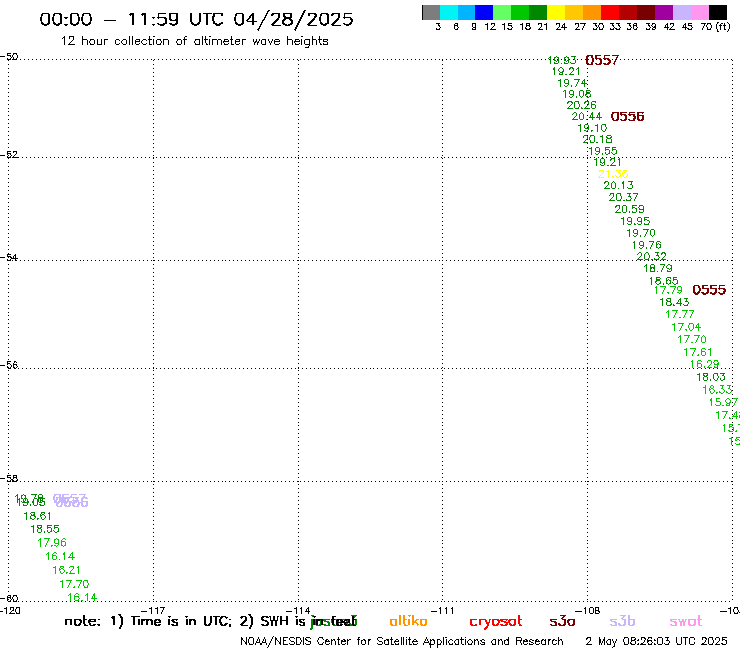Click the 0556 time stamp label
Viewport: 740px width, 650px height.
click(627, 116)
